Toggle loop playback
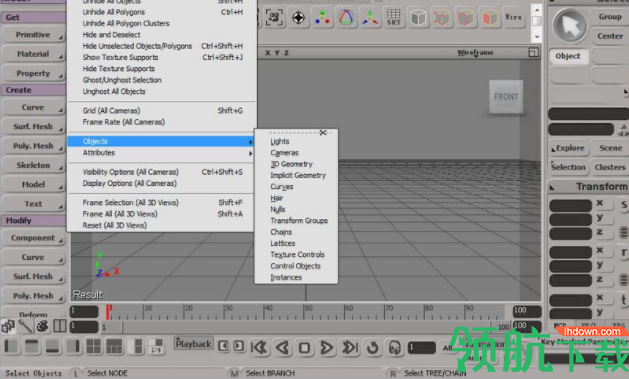This screenshot has height=379, width=629. 373,347
